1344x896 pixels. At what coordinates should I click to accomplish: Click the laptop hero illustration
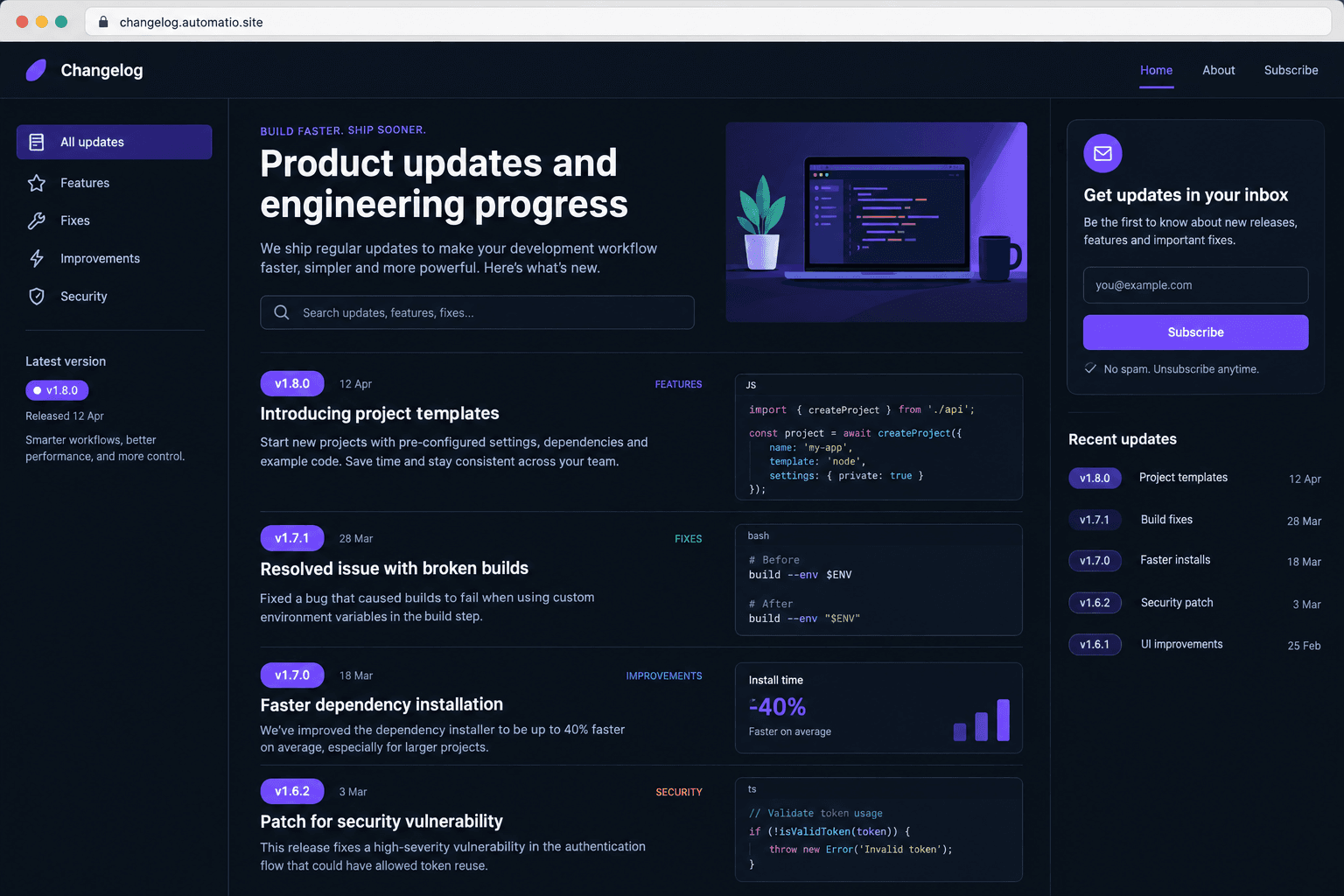click(877, 222)
